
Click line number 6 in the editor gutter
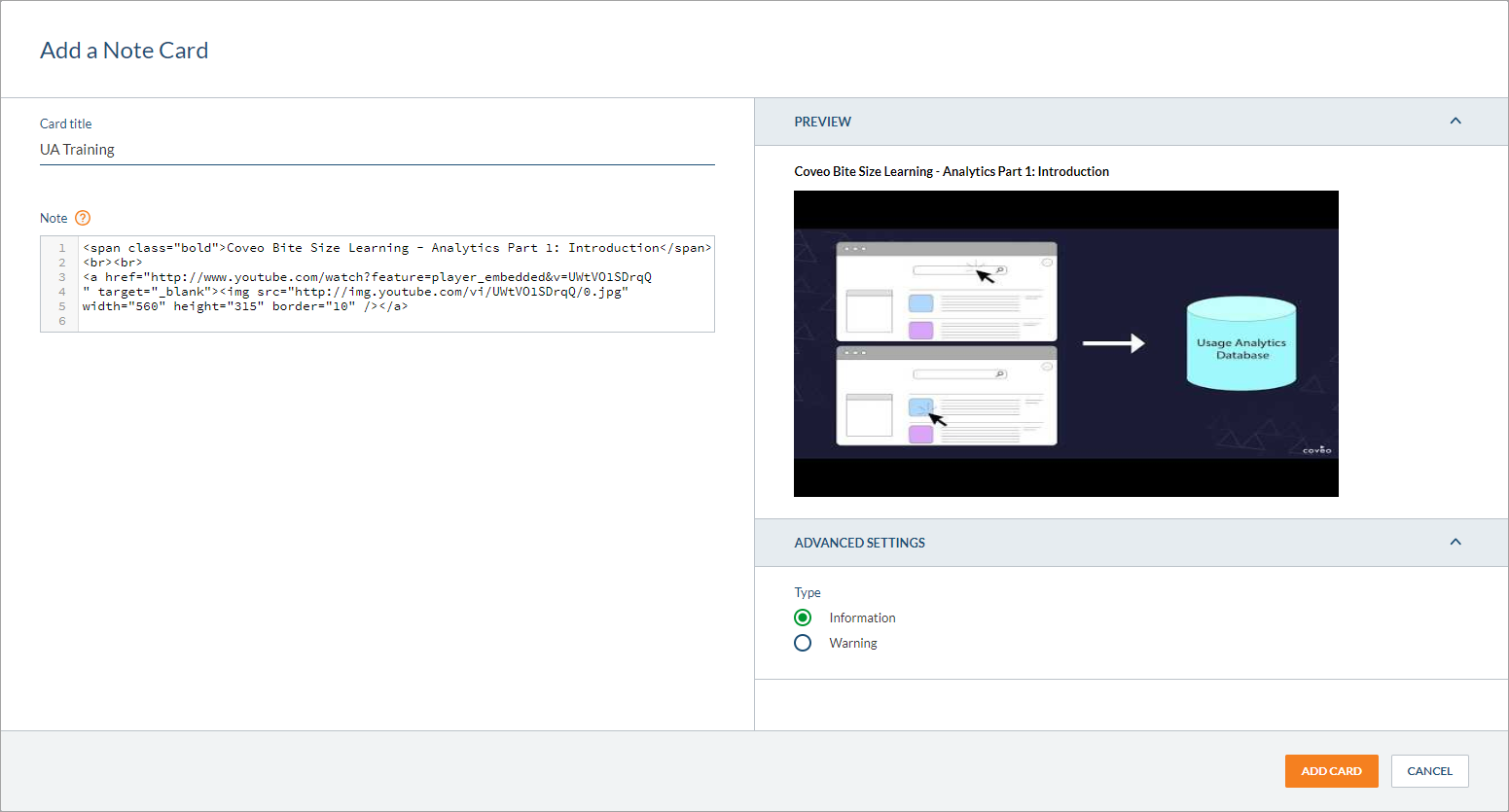click(x=62, y=321)
